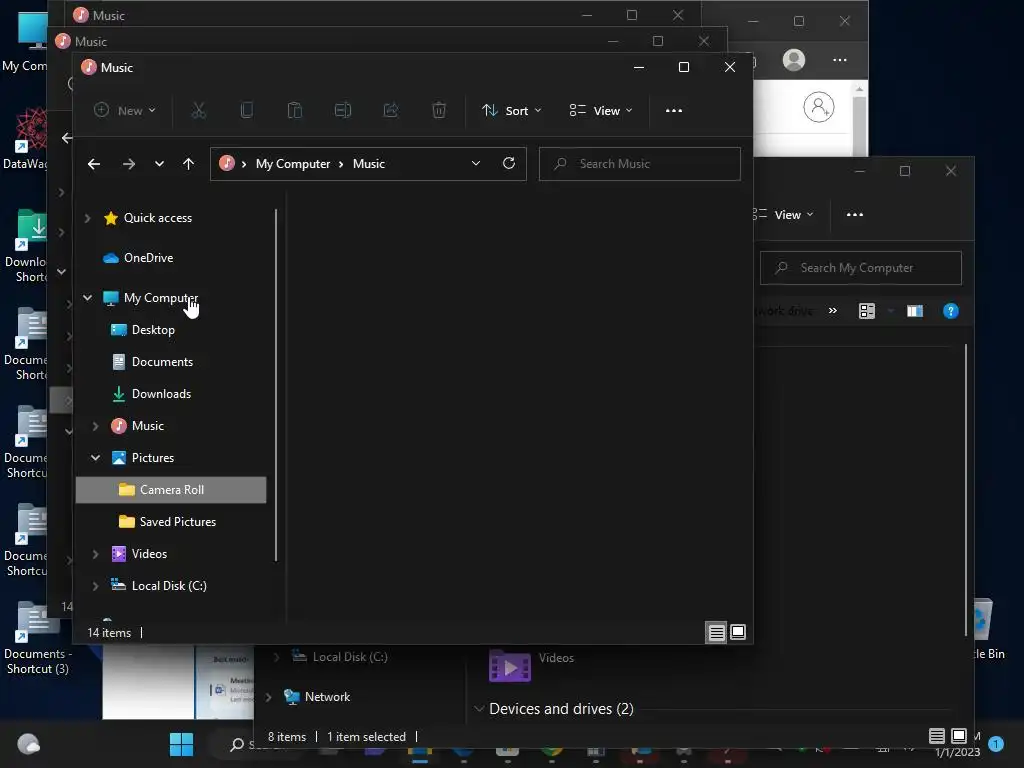
Task: Toggle preview pane icon in My Computer window
Action: pos(914,311)
